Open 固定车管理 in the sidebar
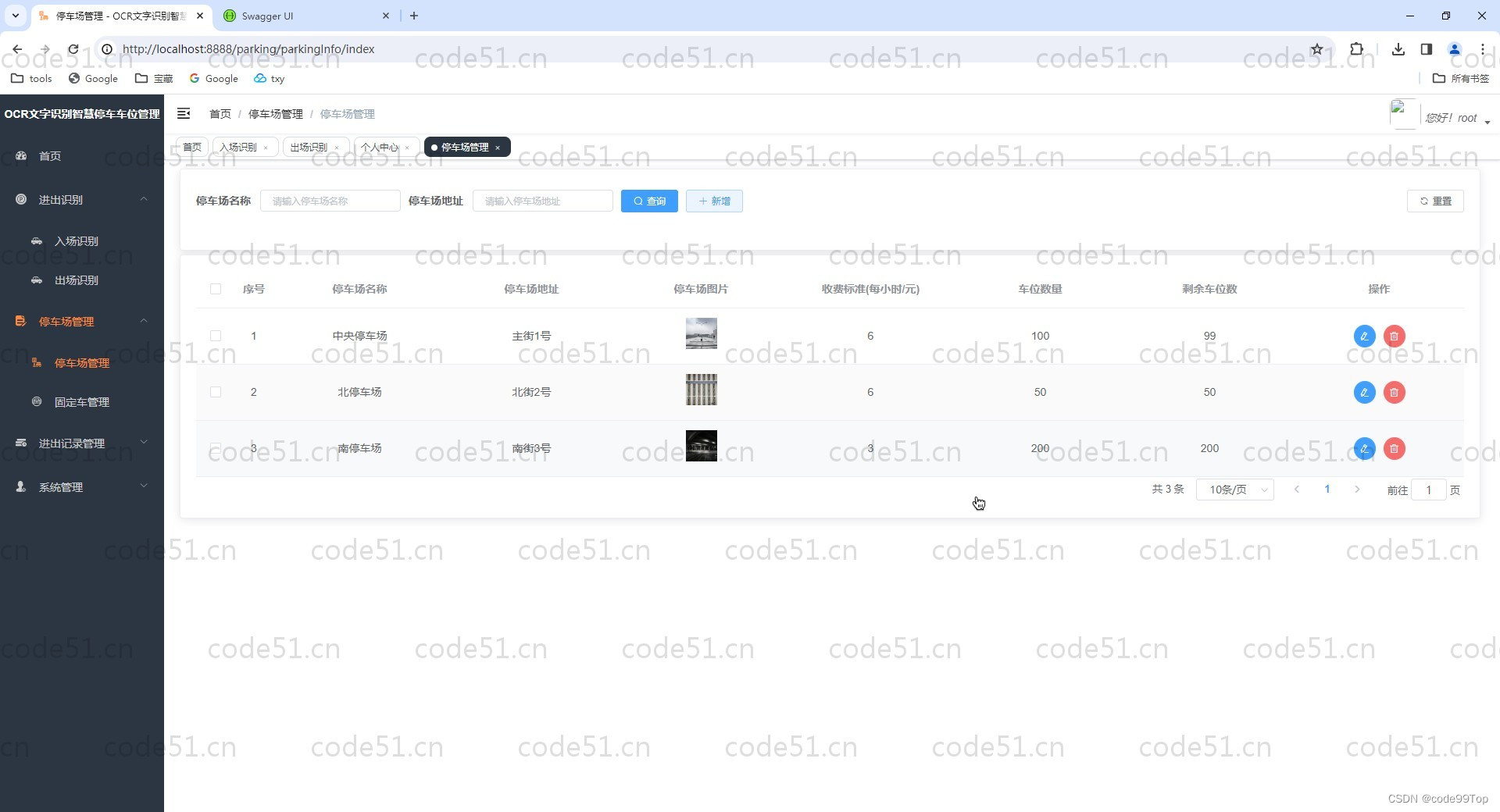Image resolution: width=1500 pixels, height=812 pixels. [82, 402]
